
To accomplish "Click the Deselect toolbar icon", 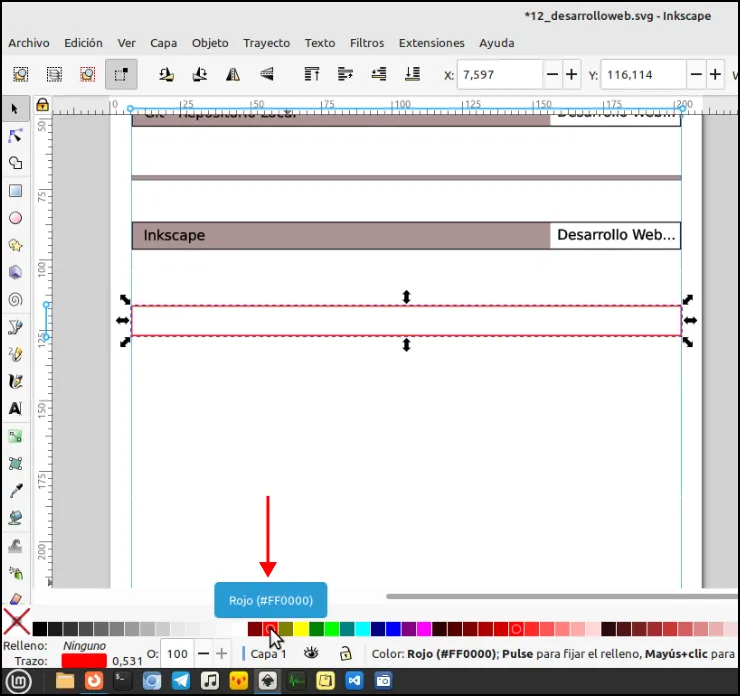I will 88,75.
